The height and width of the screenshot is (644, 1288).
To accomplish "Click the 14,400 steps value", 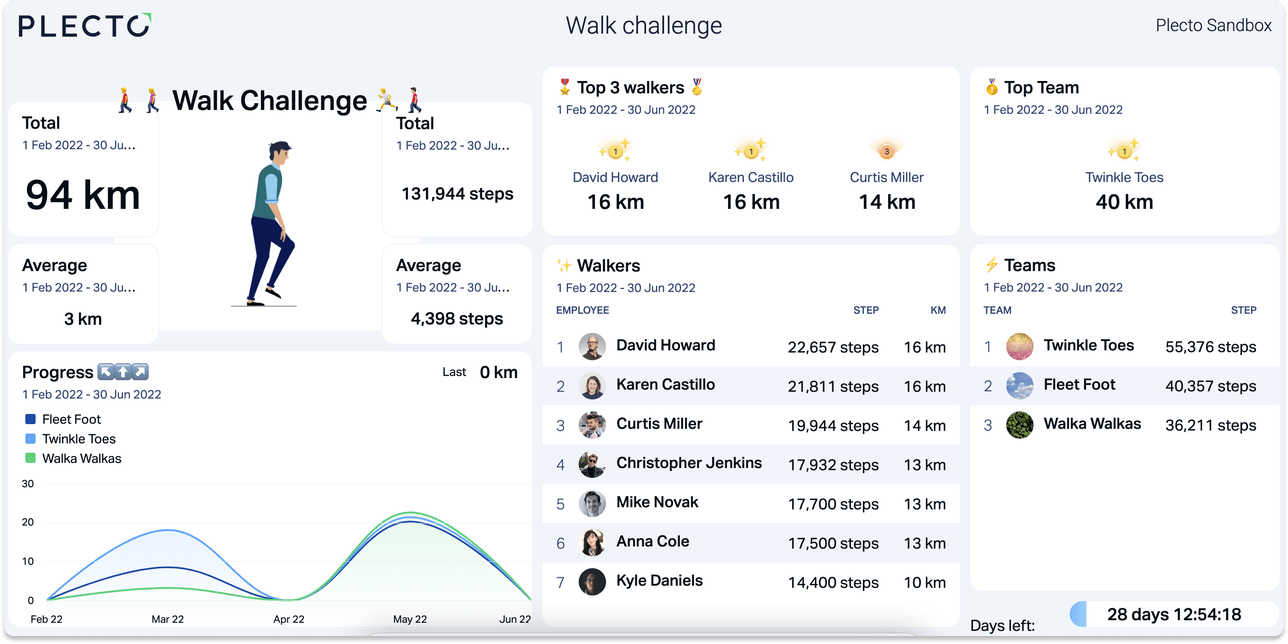I will 833,583.
